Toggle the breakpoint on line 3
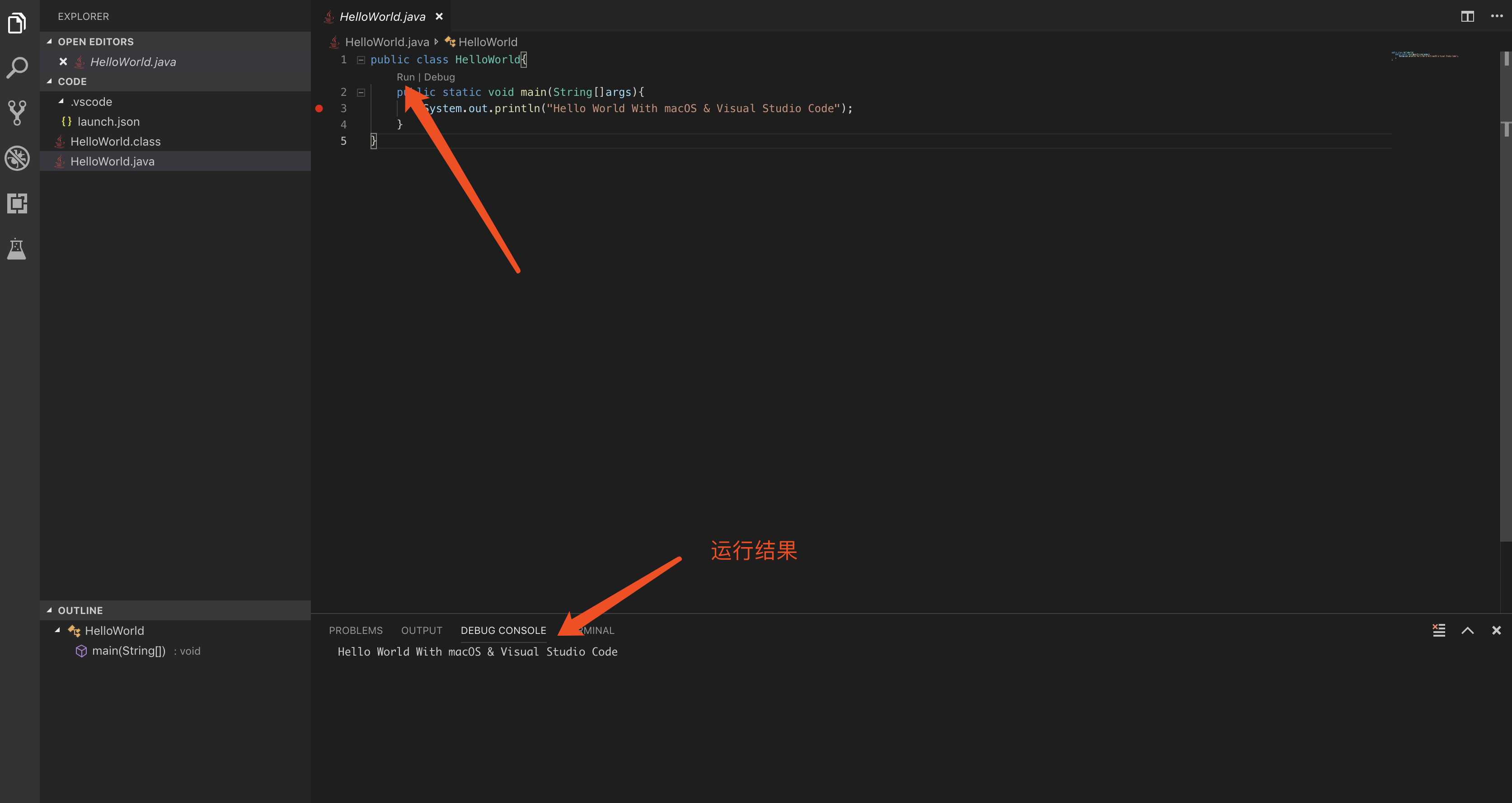Screen dimensions: 1512x803 coord(319,108)
